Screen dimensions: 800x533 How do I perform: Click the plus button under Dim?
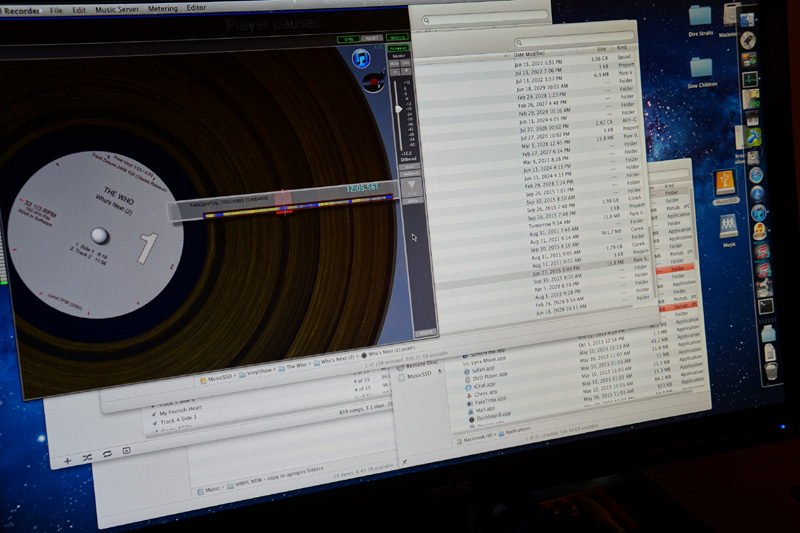pos(406,71)
